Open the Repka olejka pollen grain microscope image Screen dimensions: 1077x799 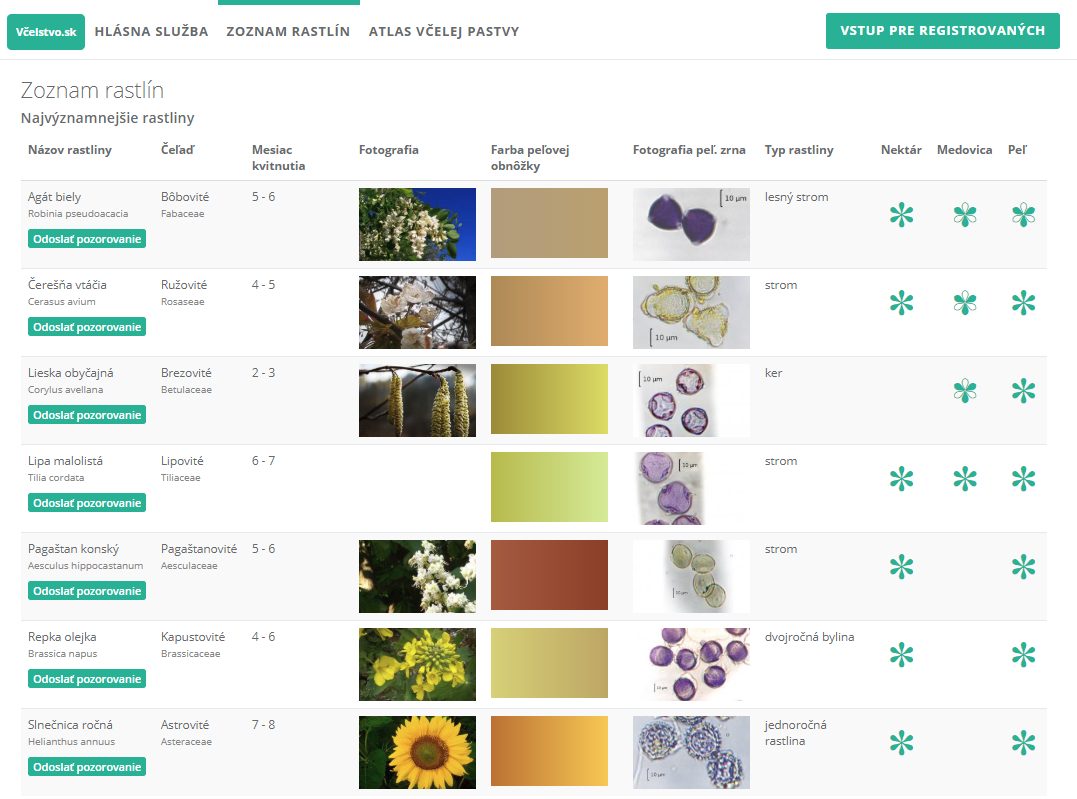[x=691, y=664]
